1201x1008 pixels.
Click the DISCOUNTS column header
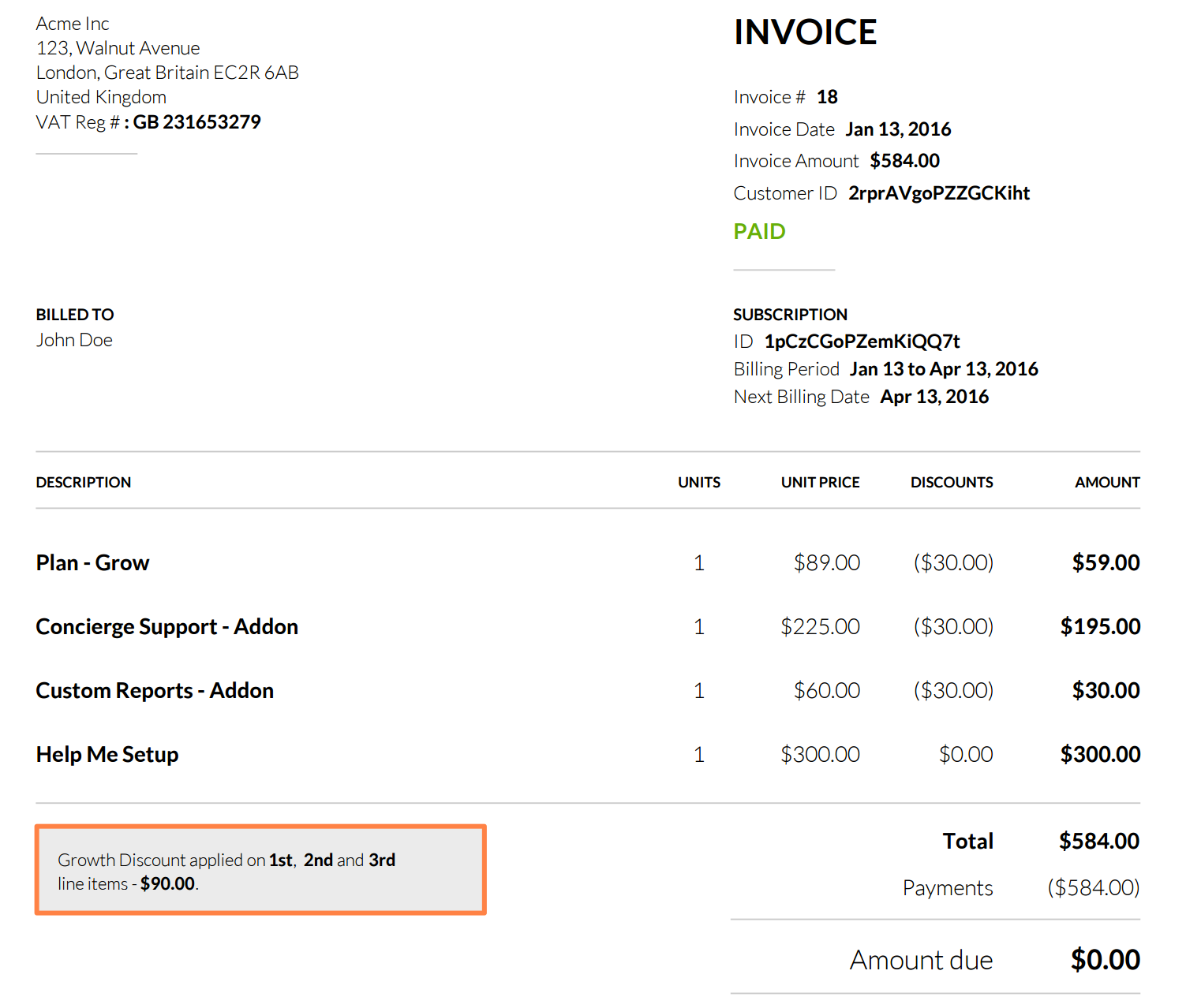click(952, 483)
